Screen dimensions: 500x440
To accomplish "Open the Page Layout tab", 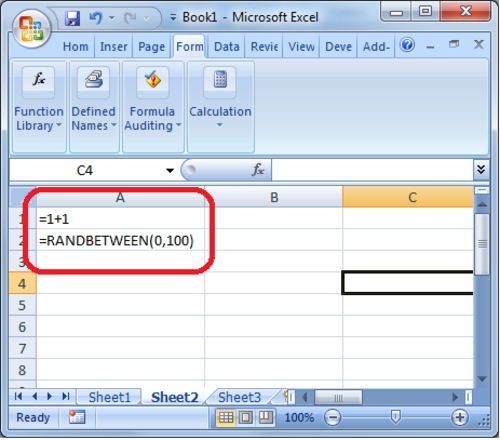I will pos(152,47).
